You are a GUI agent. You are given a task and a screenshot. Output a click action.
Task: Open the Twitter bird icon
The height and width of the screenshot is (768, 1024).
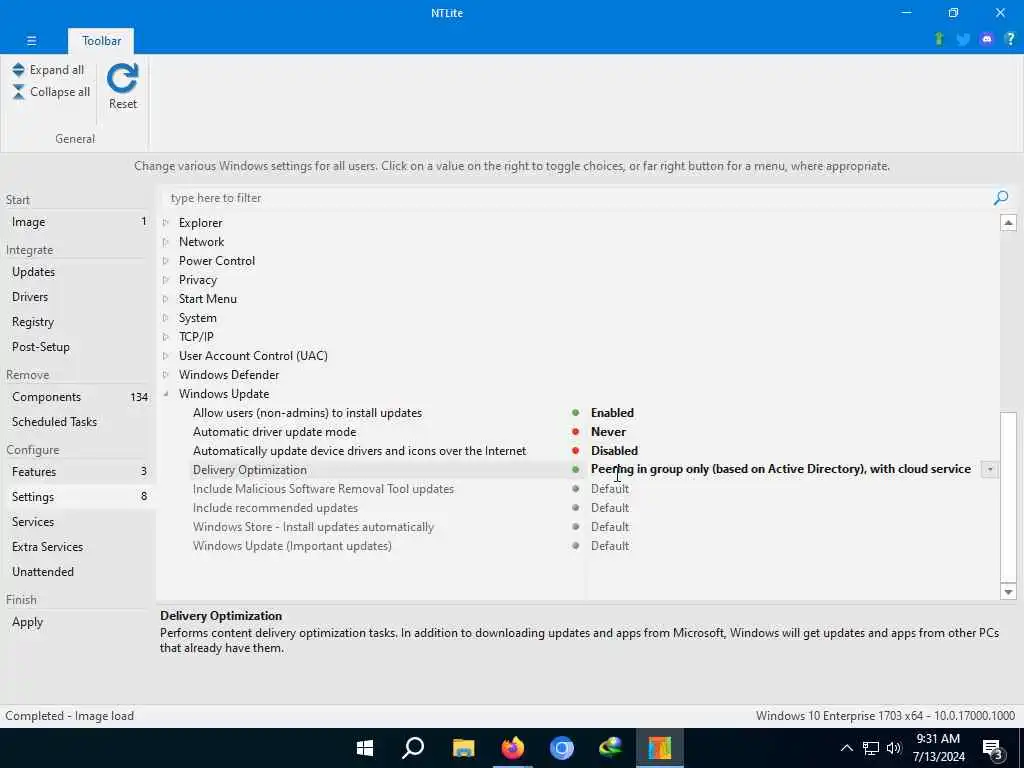click(x=963, y=40)
